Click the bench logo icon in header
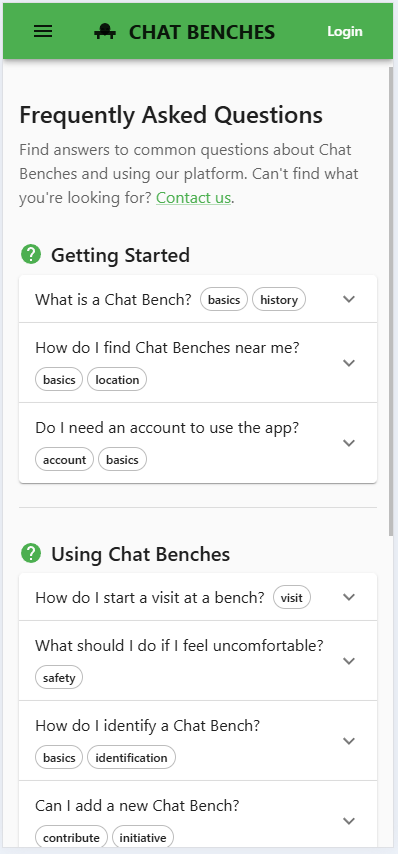Image resolution: width=398 pixels, height=854 pixels. (x=105, y=32)
